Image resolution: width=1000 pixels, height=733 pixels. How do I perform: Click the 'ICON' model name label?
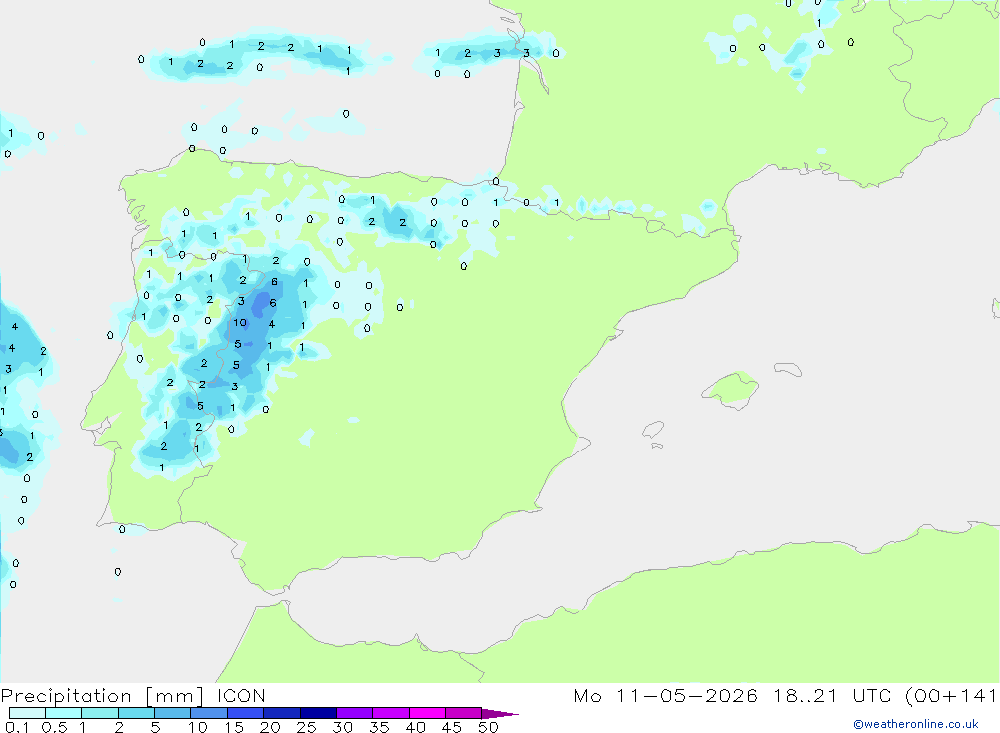tap(241, 696)
